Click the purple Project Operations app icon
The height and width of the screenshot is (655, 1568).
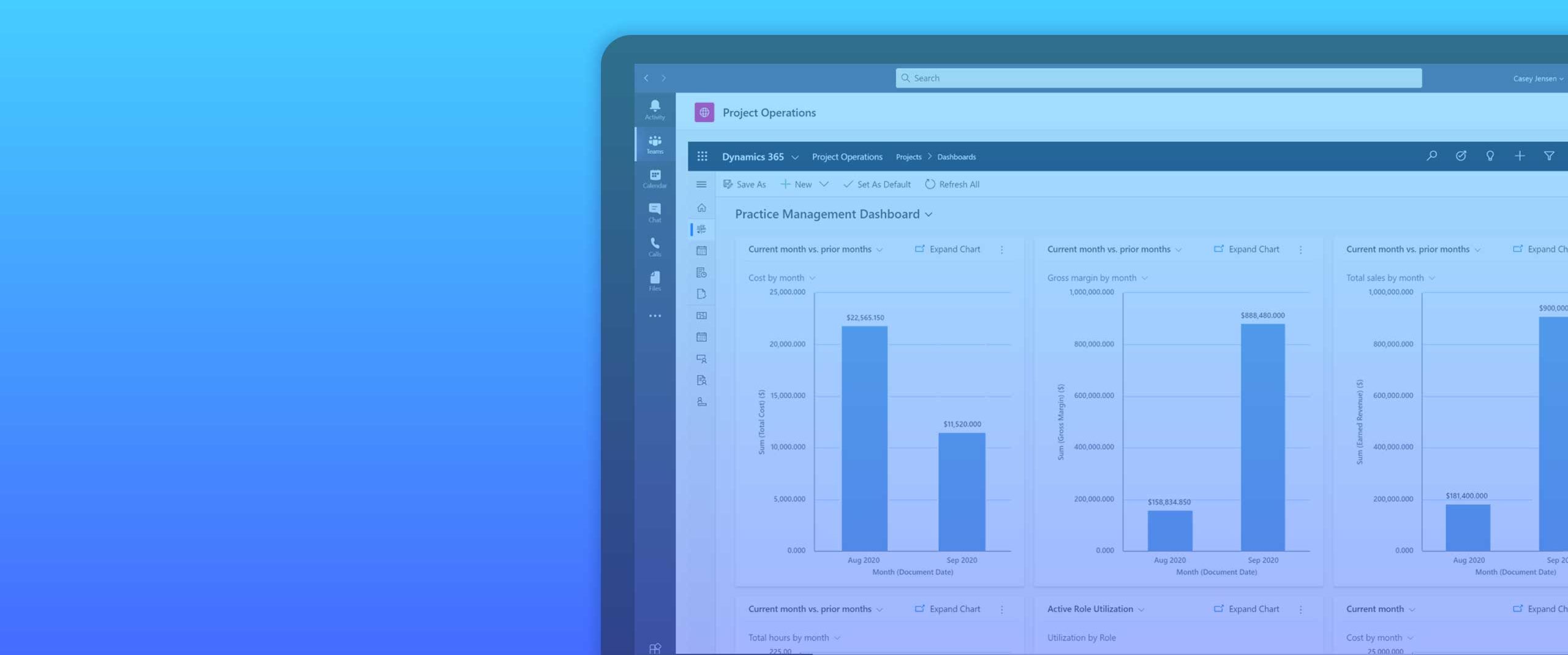tap(704, 112)
